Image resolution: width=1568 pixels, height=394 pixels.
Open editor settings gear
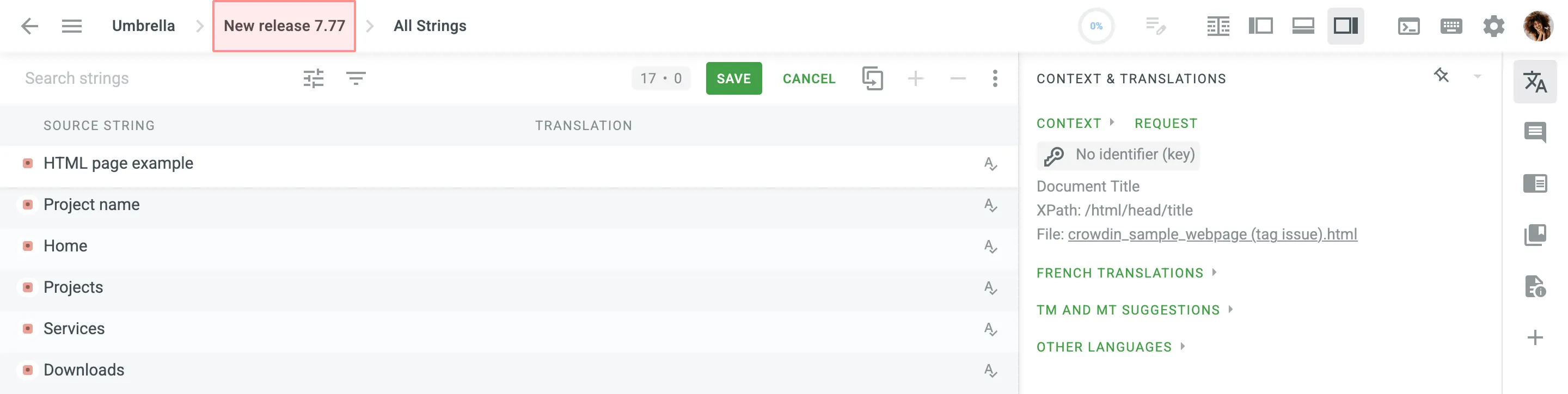click(x=1493, y=26)
